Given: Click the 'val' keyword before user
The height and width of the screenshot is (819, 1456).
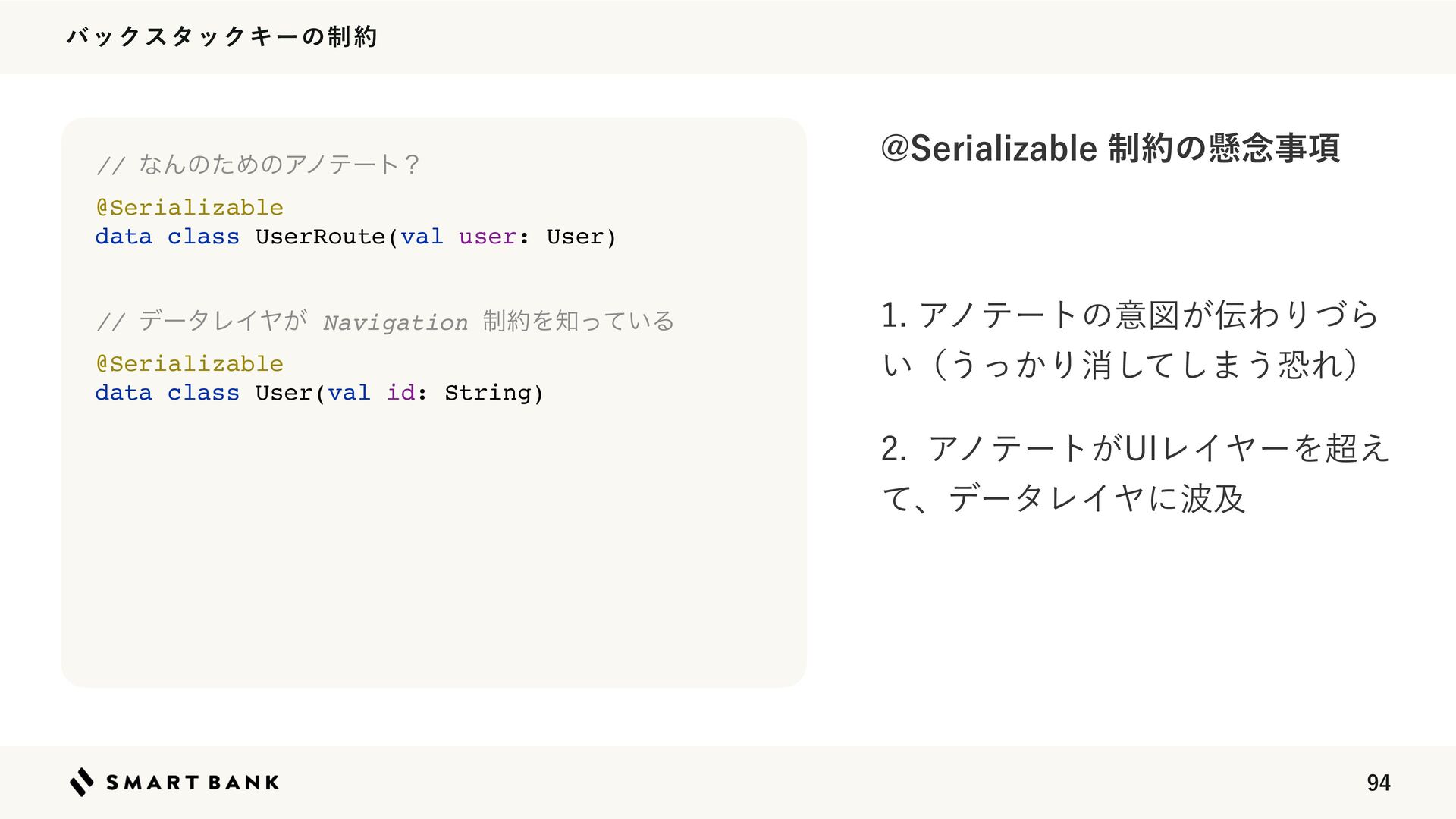Looking at the screenshot, I should click(x=422, y=237).
